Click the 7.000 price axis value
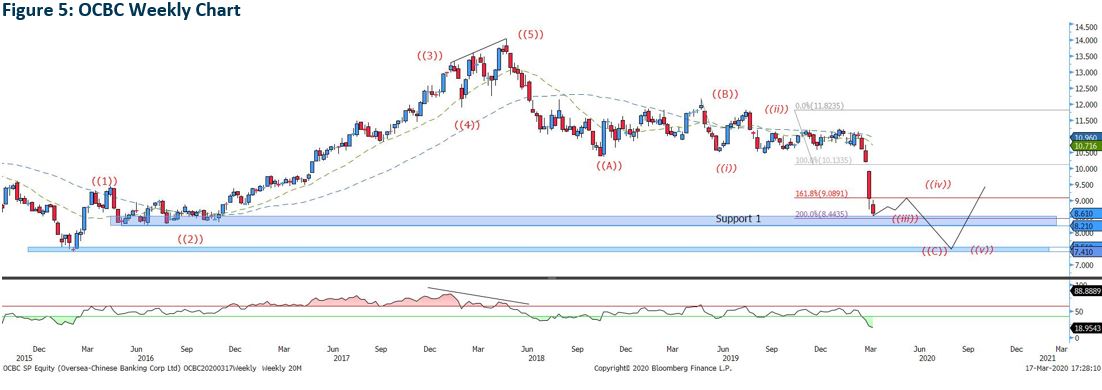Image resolution: width=1102 pixels, height=390 pixels. click(1084, 265)
